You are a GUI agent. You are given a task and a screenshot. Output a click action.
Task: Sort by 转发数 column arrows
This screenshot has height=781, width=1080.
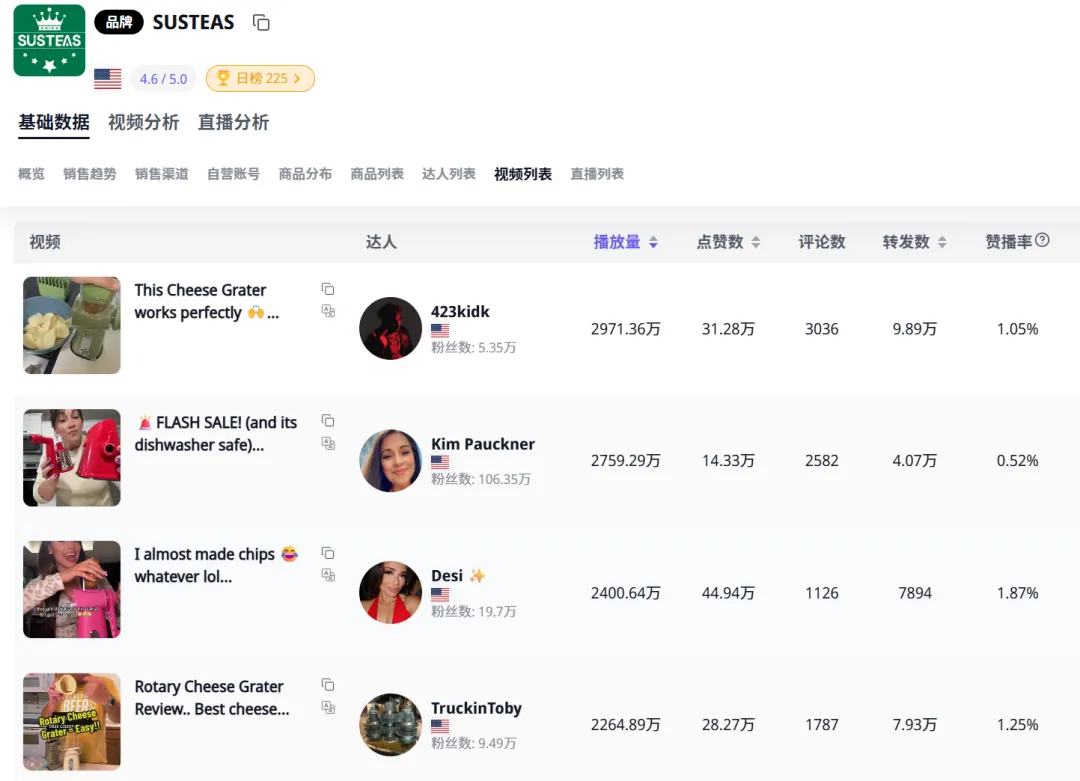click(x=942, y=242)
